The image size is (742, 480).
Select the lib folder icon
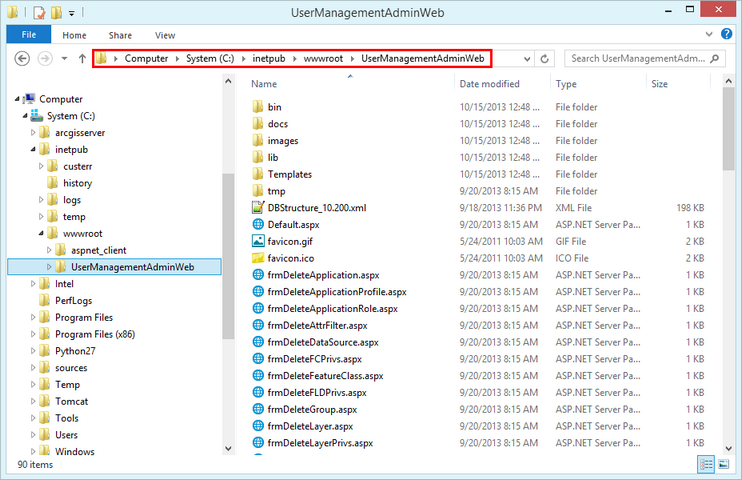pos(258,157)
